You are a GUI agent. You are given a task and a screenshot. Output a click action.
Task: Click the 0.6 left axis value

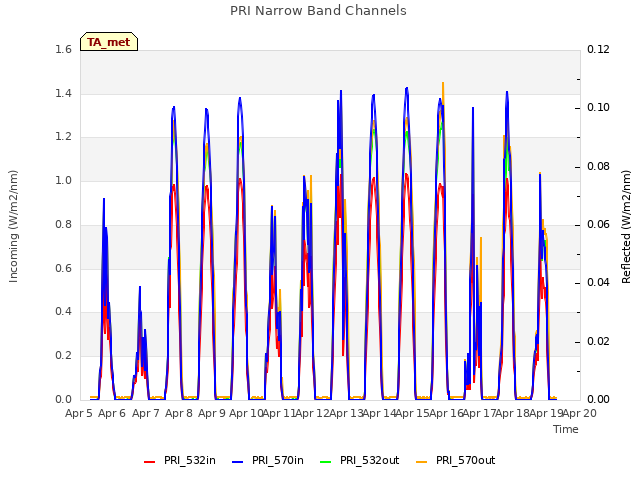point(64,268)
